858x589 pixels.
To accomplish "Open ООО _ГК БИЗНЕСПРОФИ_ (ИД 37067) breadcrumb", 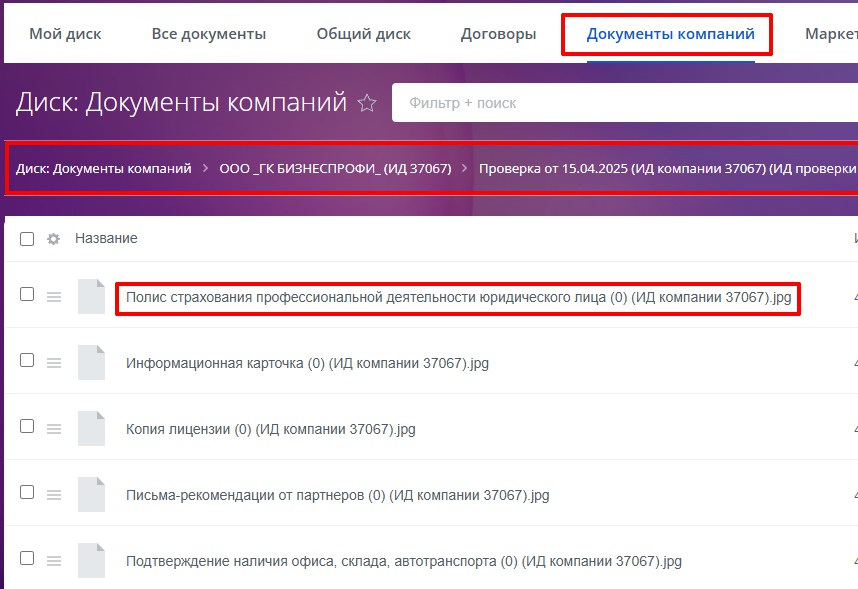I will (x=335, y=169).
